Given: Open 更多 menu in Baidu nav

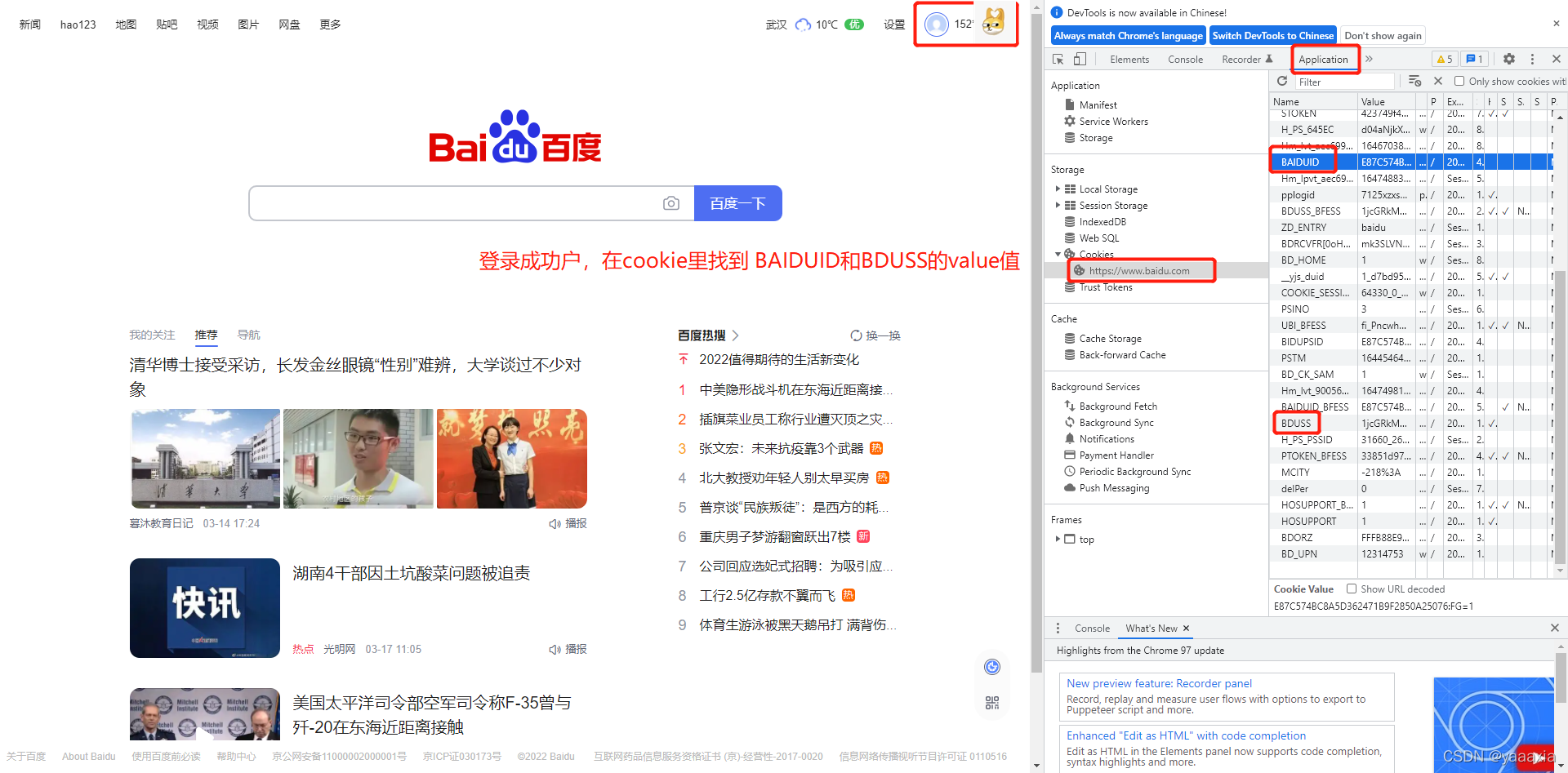Looking at the screenshot, I should (x=330, y=24).
